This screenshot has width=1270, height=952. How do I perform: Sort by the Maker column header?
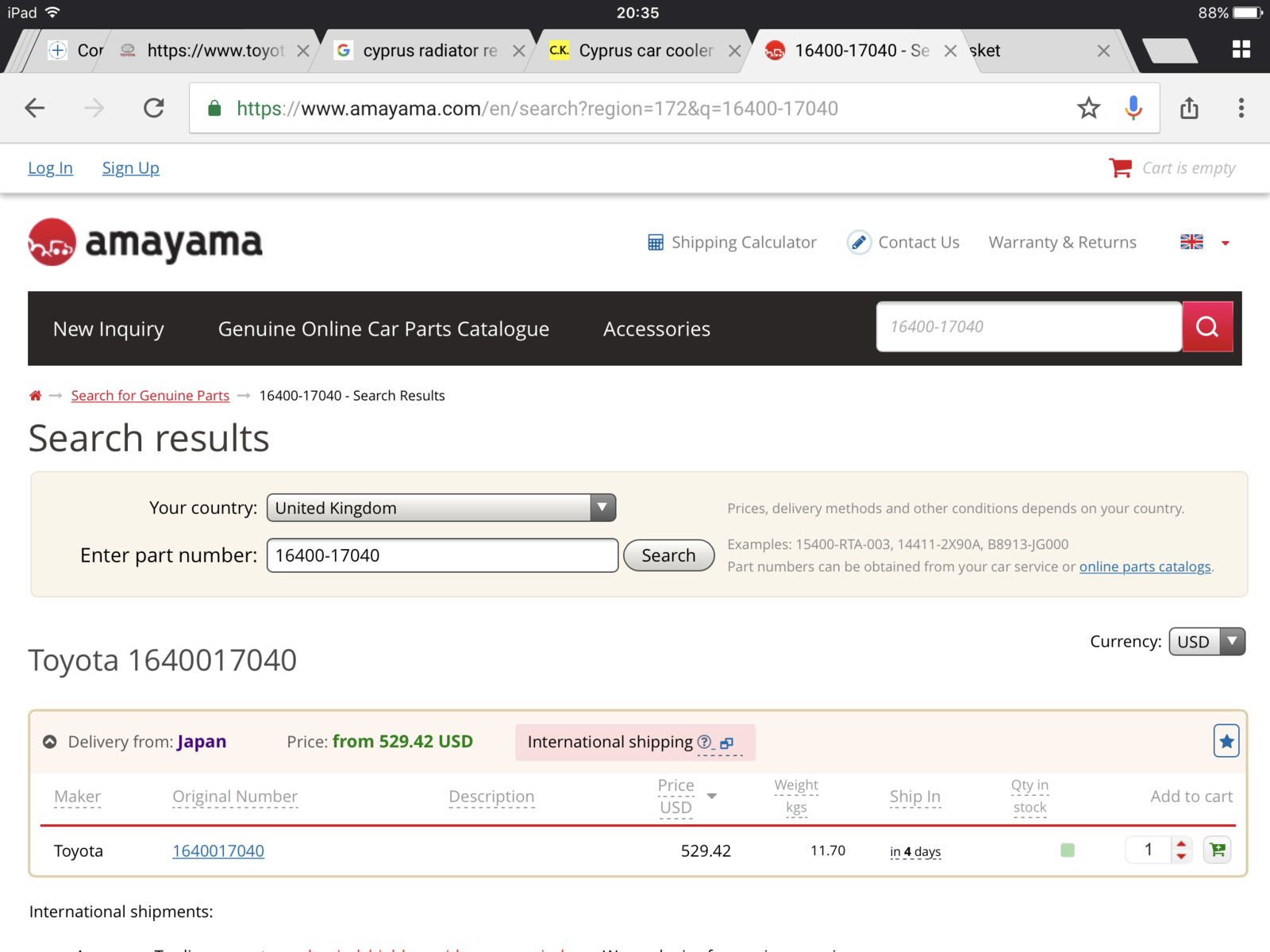78,796
